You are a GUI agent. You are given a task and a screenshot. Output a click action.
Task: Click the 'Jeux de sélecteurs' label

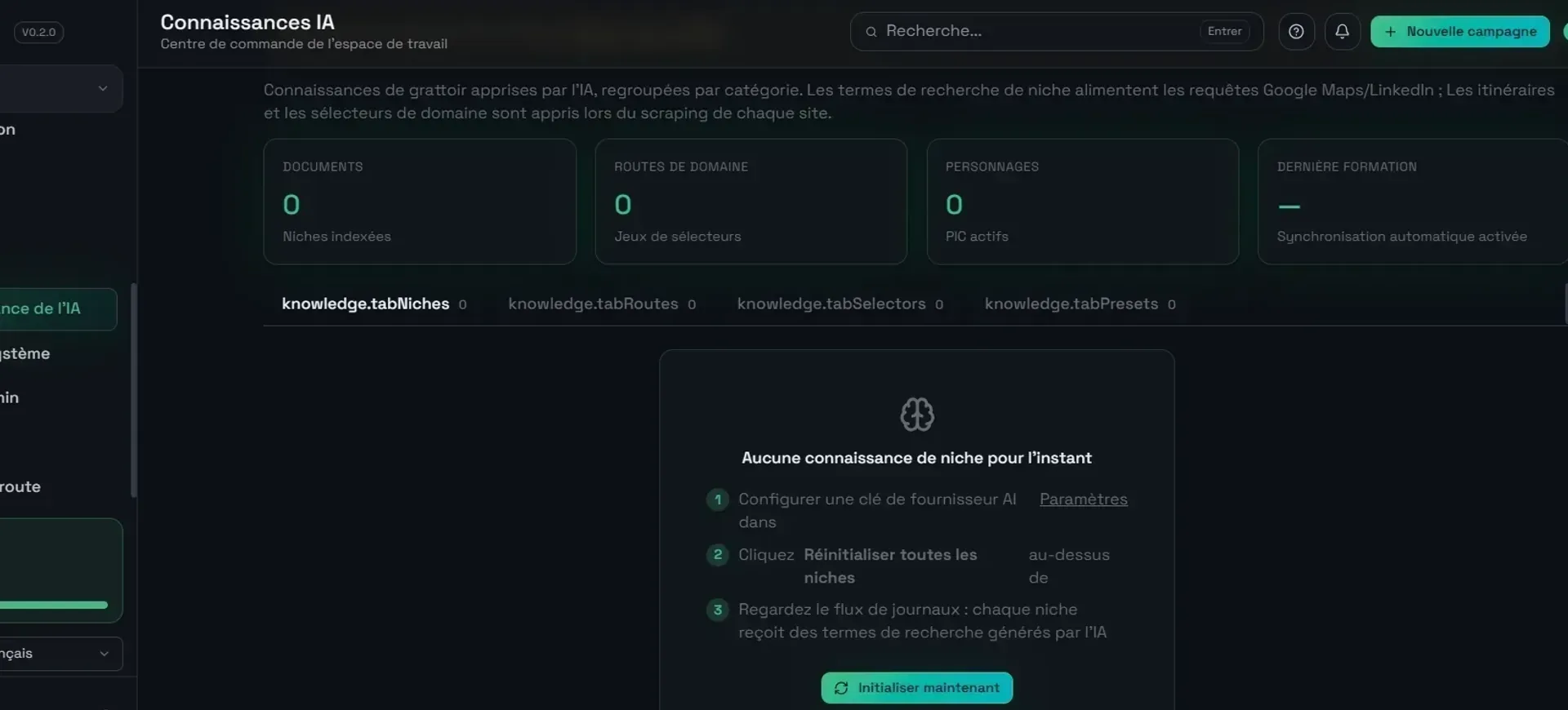pos(677,236)
